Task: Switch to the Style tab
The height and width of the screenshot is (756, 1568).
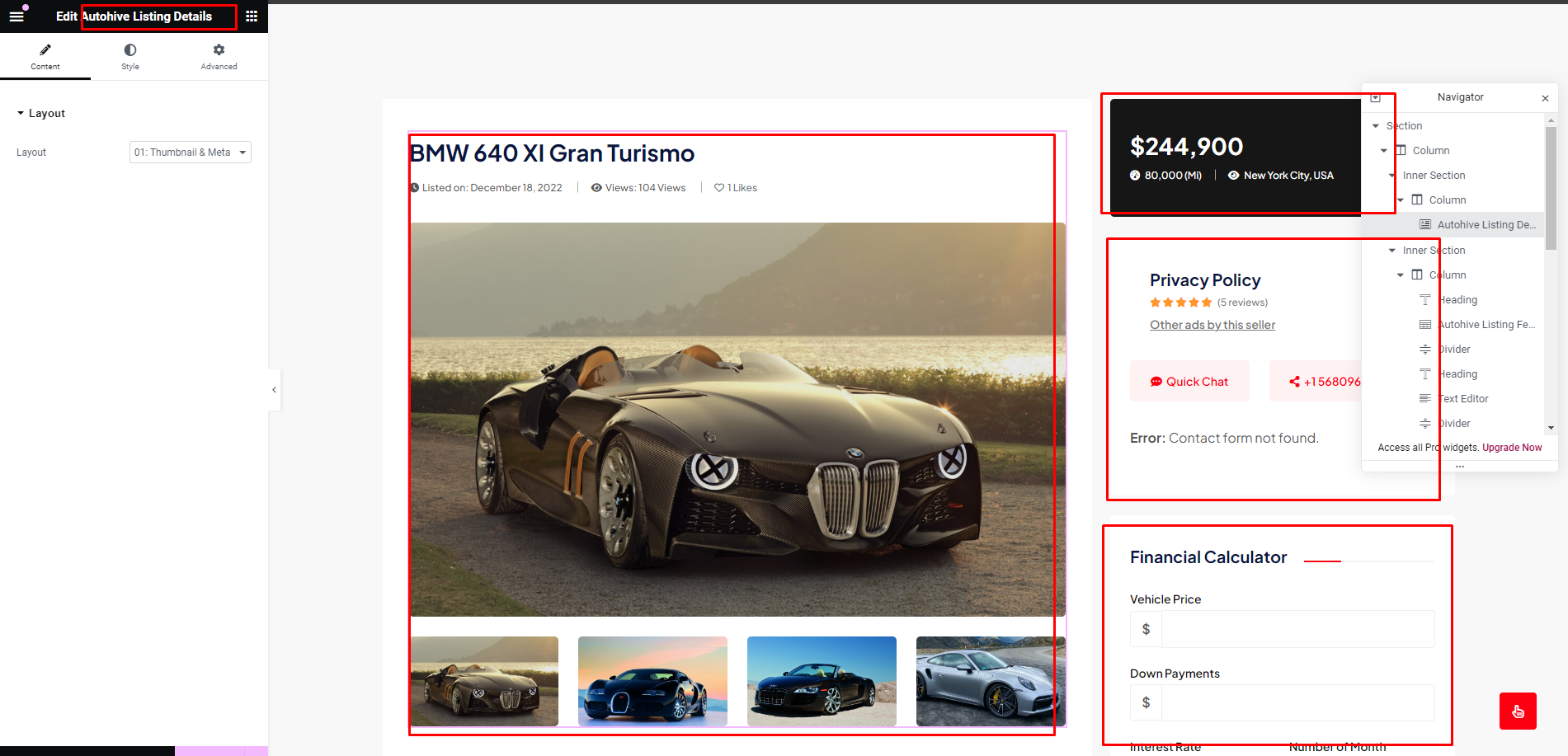Action: tap(130, 57)
